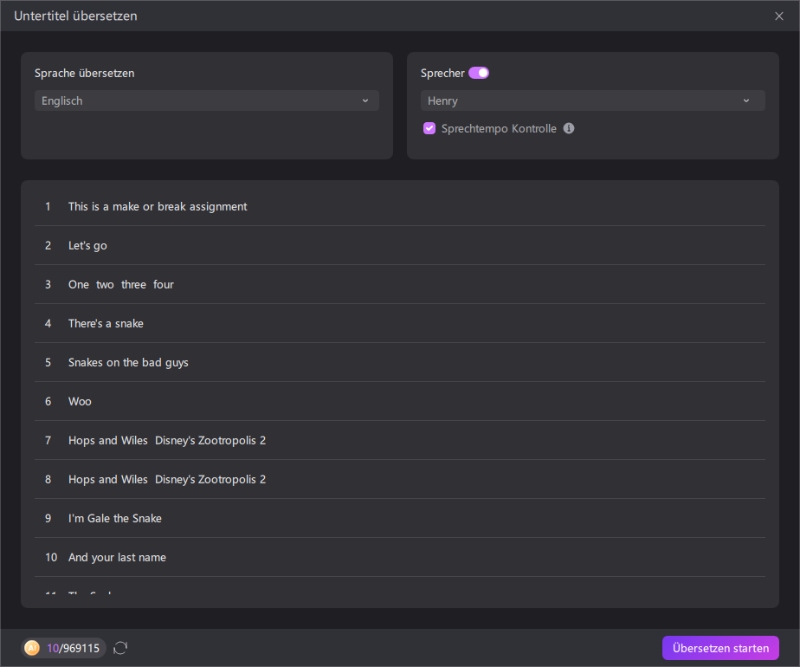Select subtitle "One two three four"

tap(120, 284)
